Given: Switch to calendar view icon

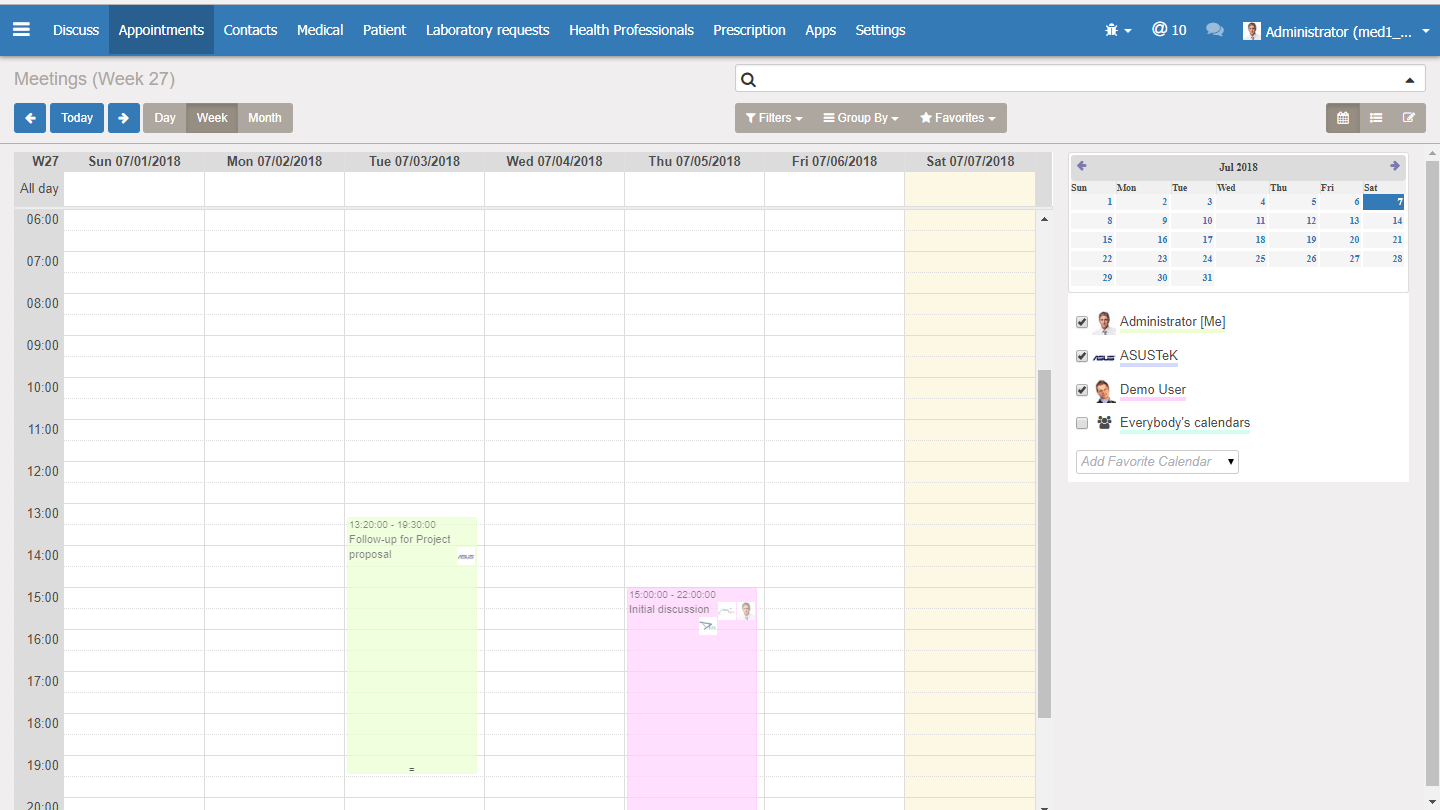Looking at the screenshot, I should tap(1343, 118).
